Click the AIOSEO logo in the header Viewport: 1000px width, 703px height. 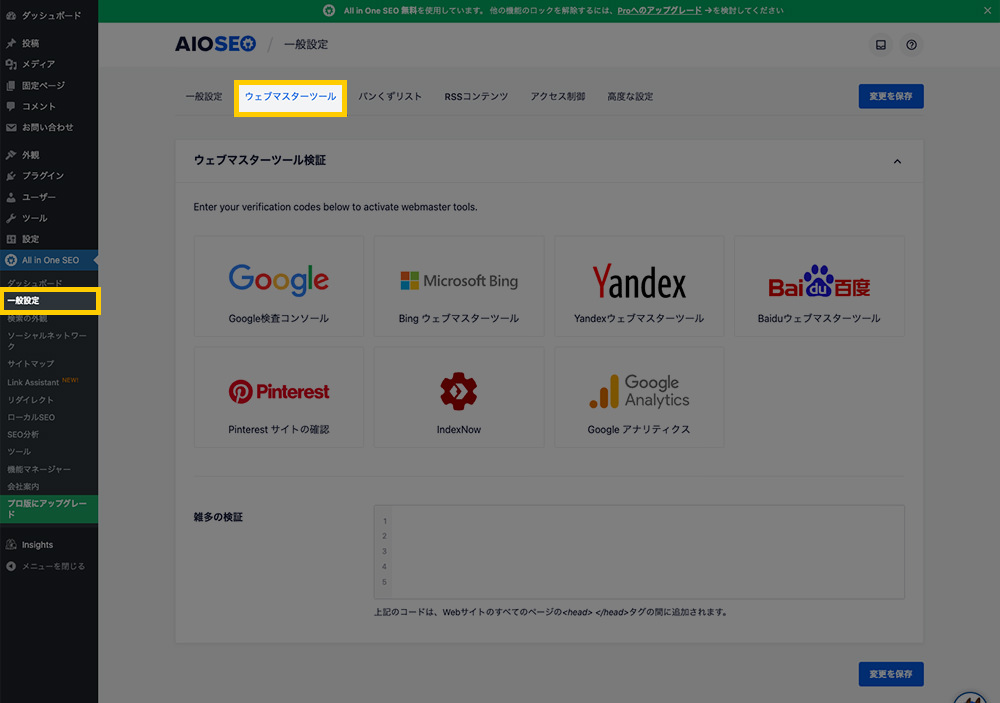tap(216, 44)
